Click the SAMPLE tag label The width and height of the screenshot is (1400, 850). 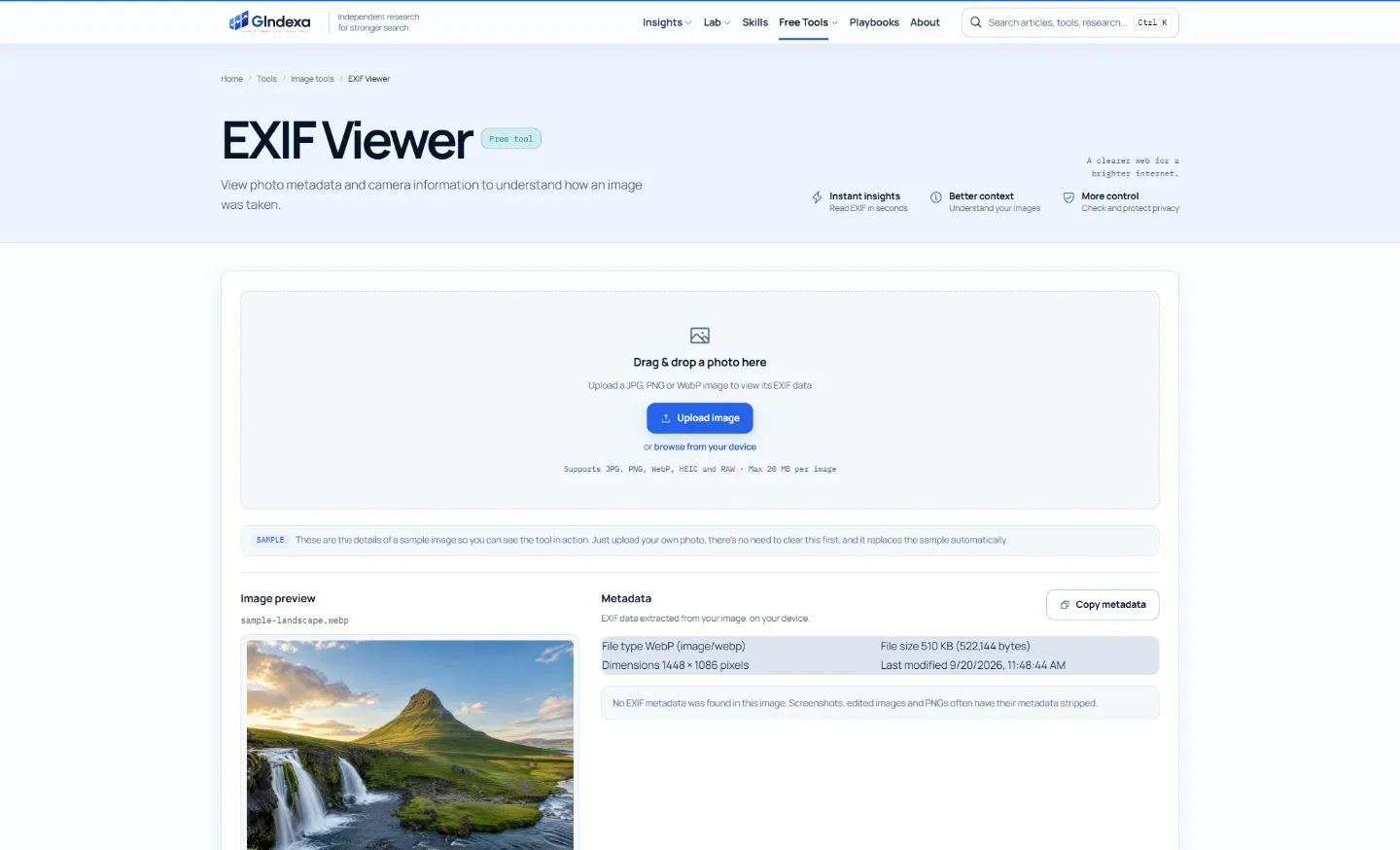(x=270, y=540)
